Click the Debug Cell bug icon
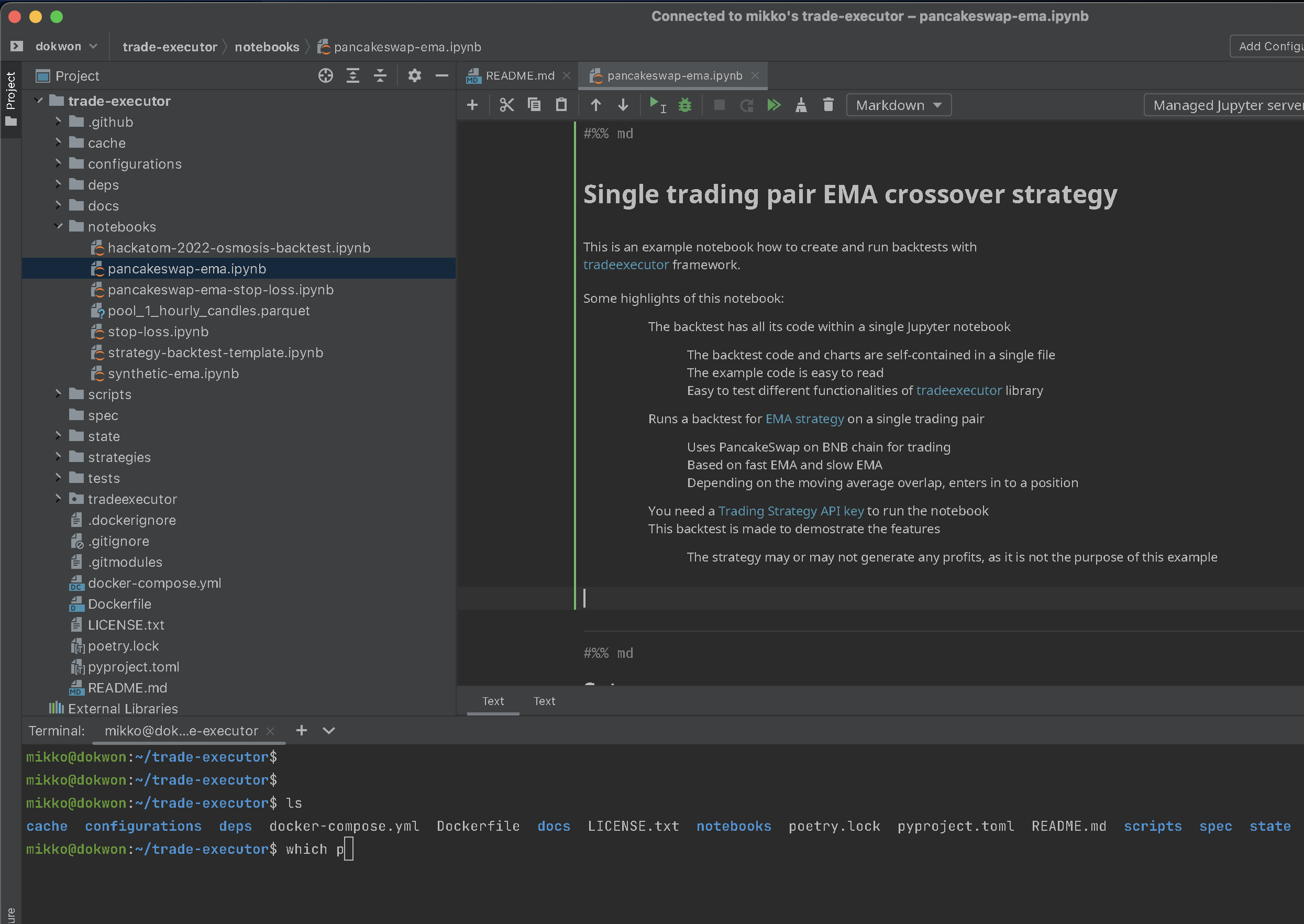The height and width of the screenshot is (924, 1304). click(686, 105)
